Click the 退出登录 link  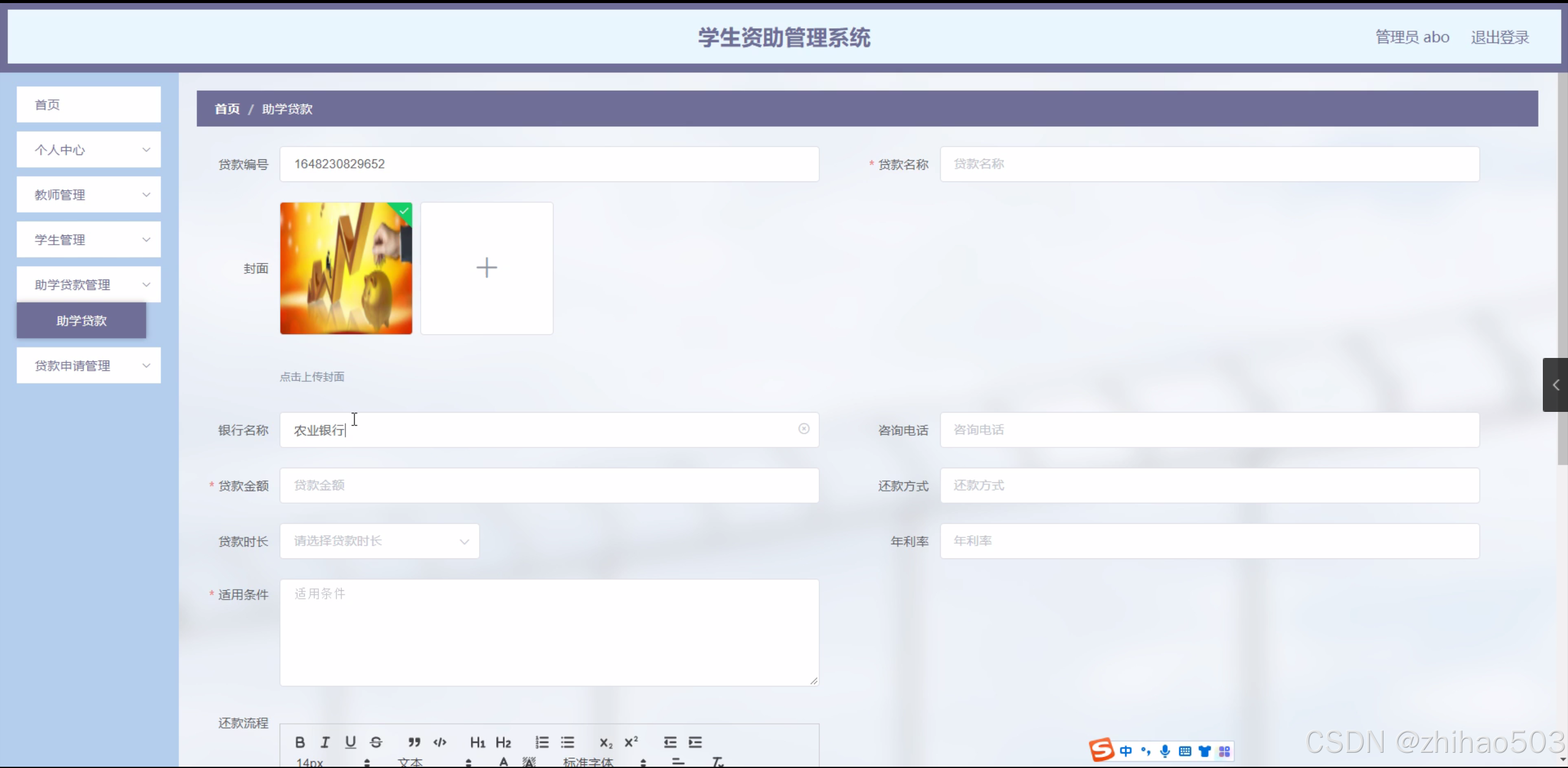1499,37
